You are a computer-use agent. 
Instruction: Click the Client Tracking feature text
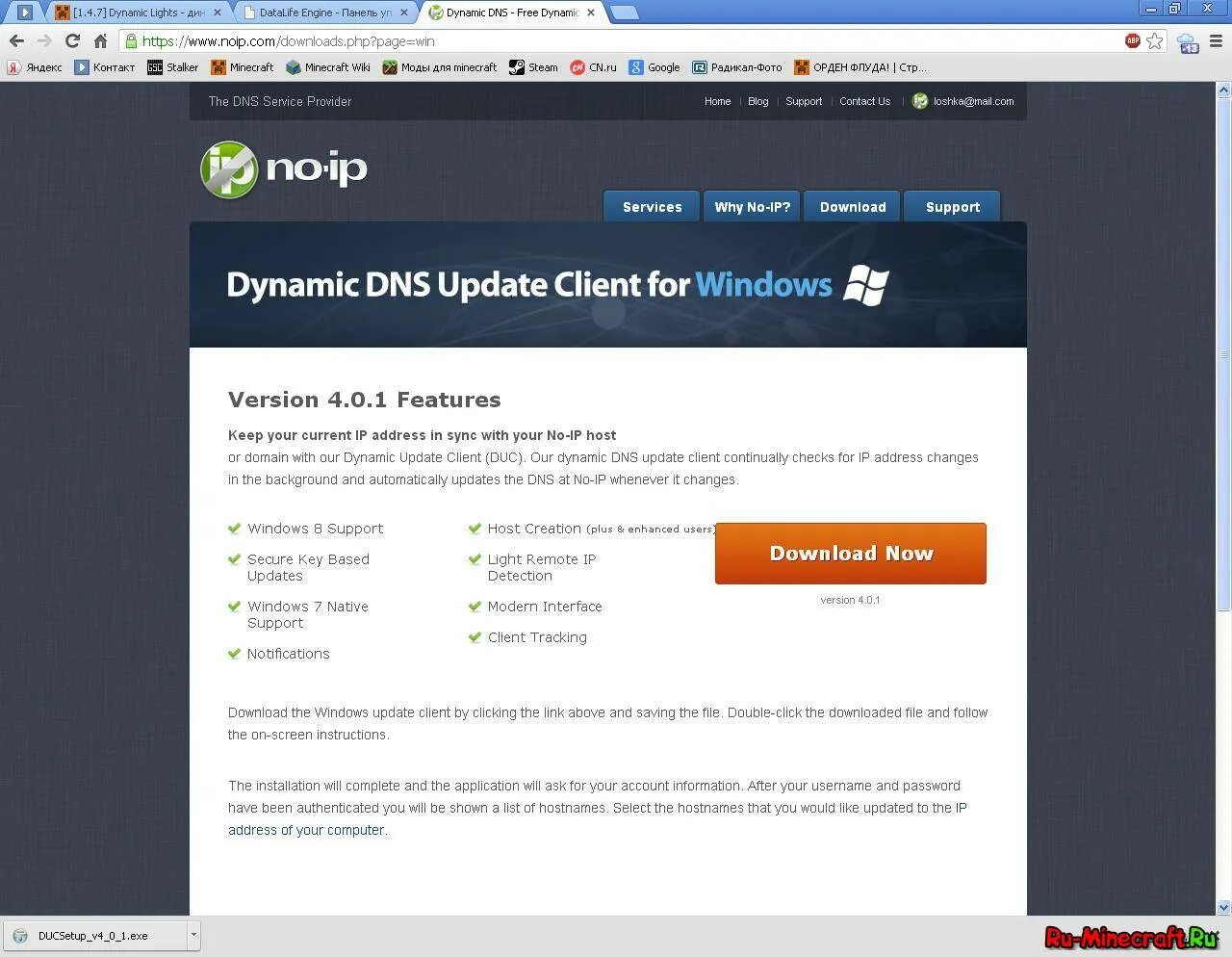click(x=537, y=637)
